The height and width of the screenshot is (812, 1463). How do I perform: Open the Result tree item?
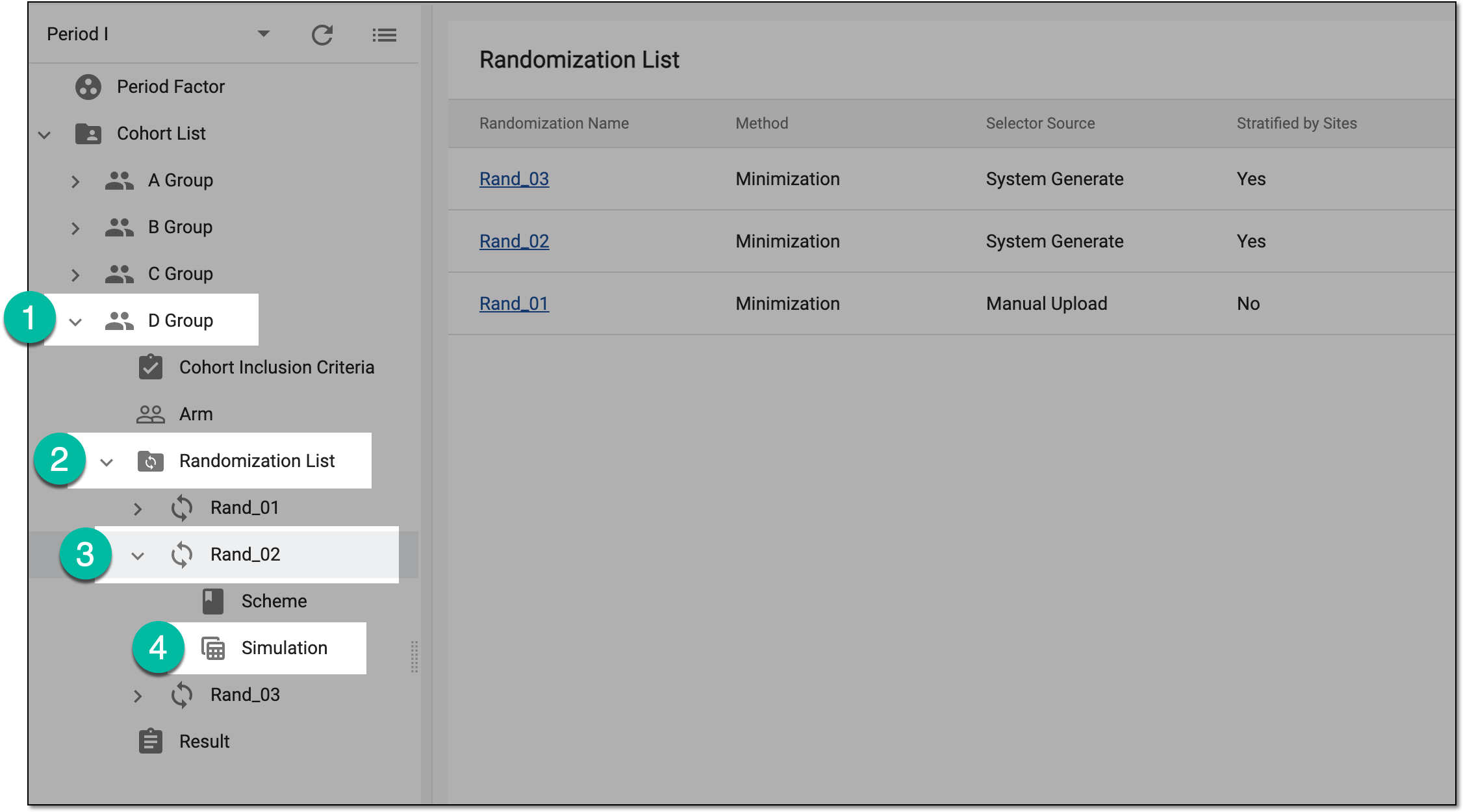tap(205, 741)
